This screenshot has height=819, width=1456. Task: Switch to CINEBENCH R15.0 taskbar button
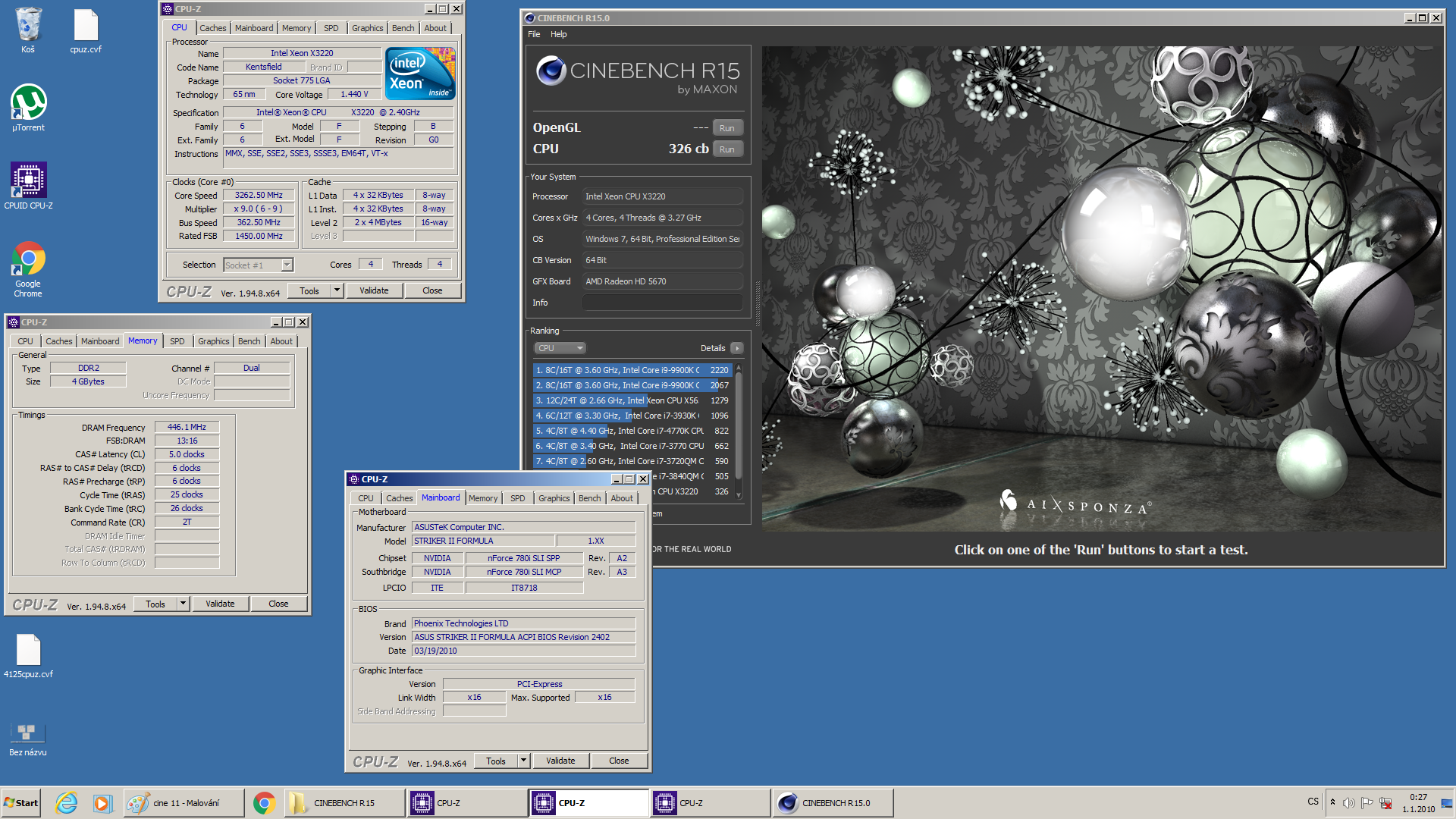[x=833, y=803]
